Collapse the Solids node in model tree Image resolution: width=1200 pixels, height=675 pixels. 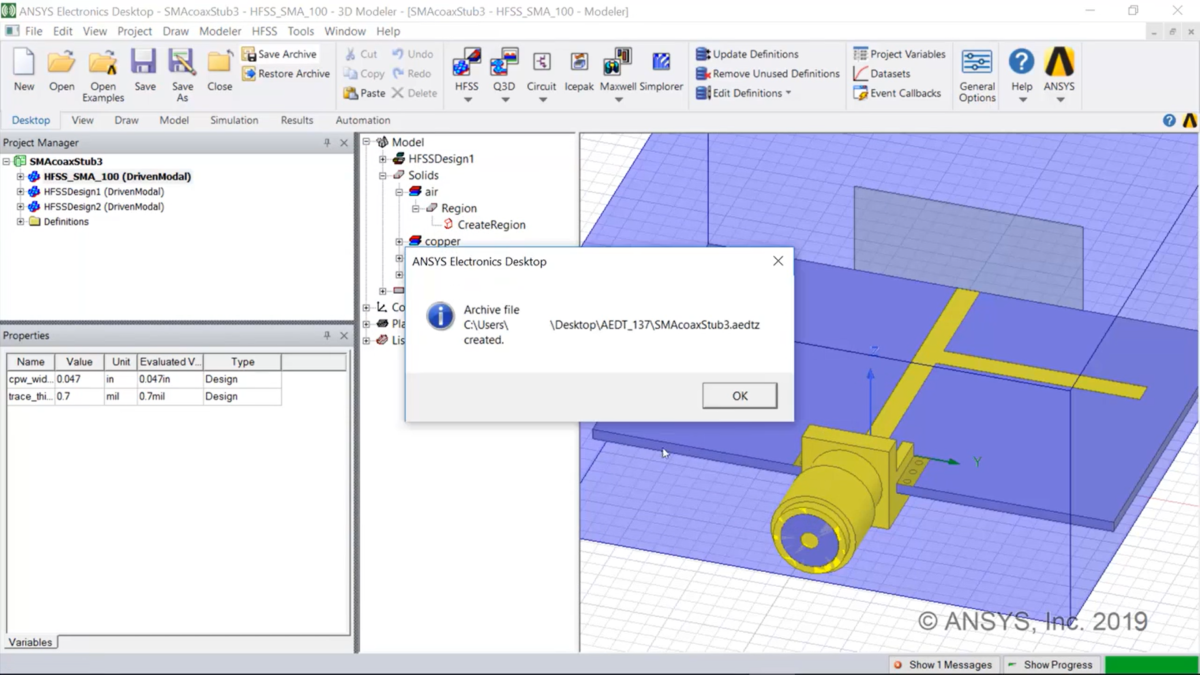383,175
